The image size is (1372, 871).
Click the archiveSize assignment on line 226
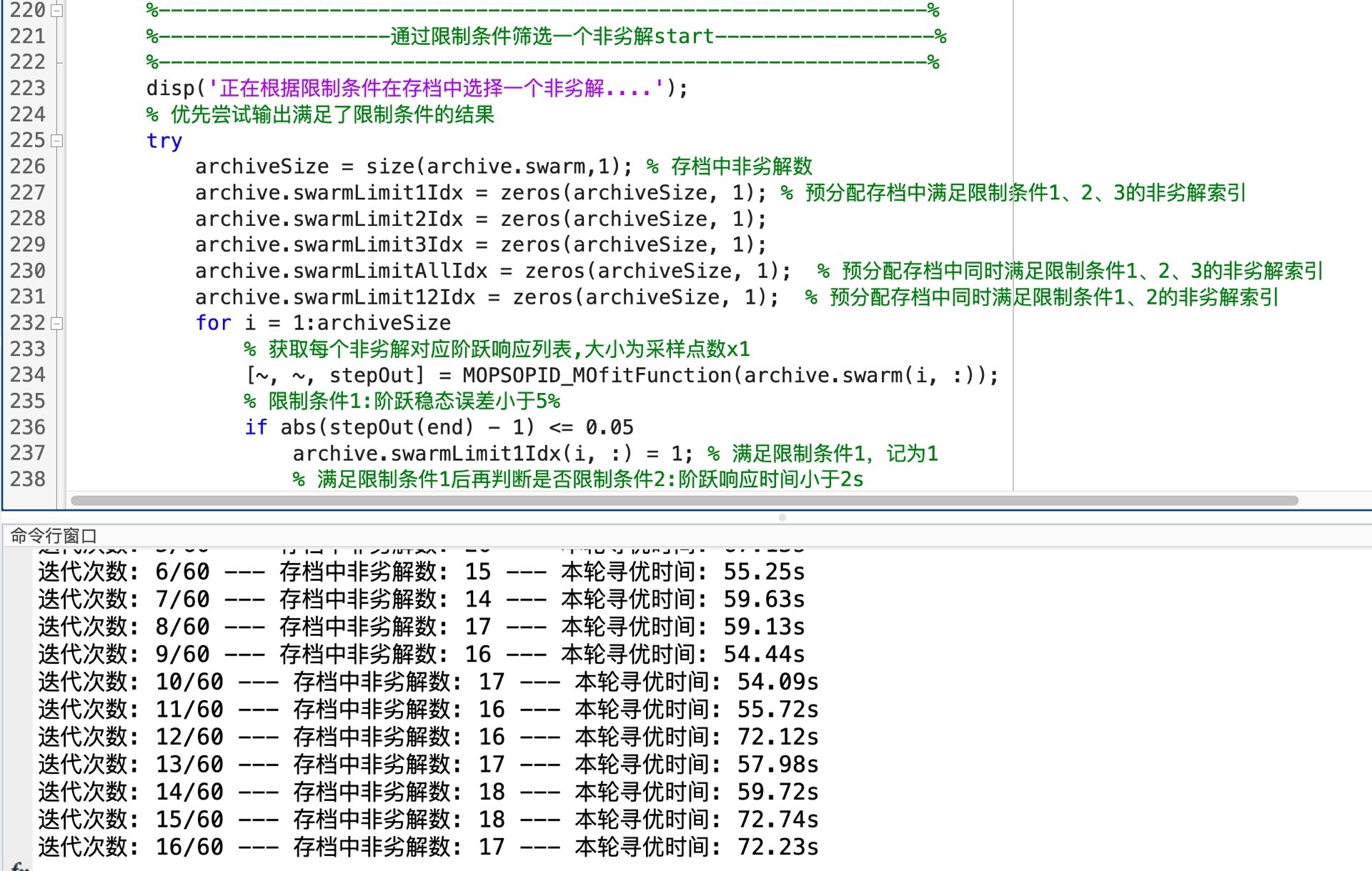(413, 166)
